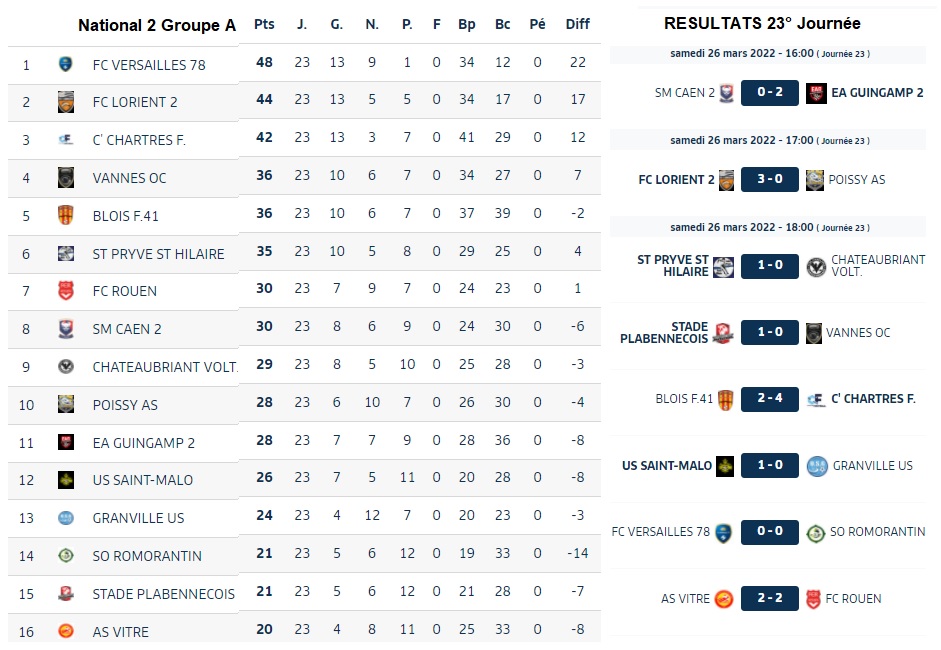The width and height of the screenshot is (941, 650).
Task: Click the US Saint-Malo logo in standings row
Action: click(x=66, y=480)
